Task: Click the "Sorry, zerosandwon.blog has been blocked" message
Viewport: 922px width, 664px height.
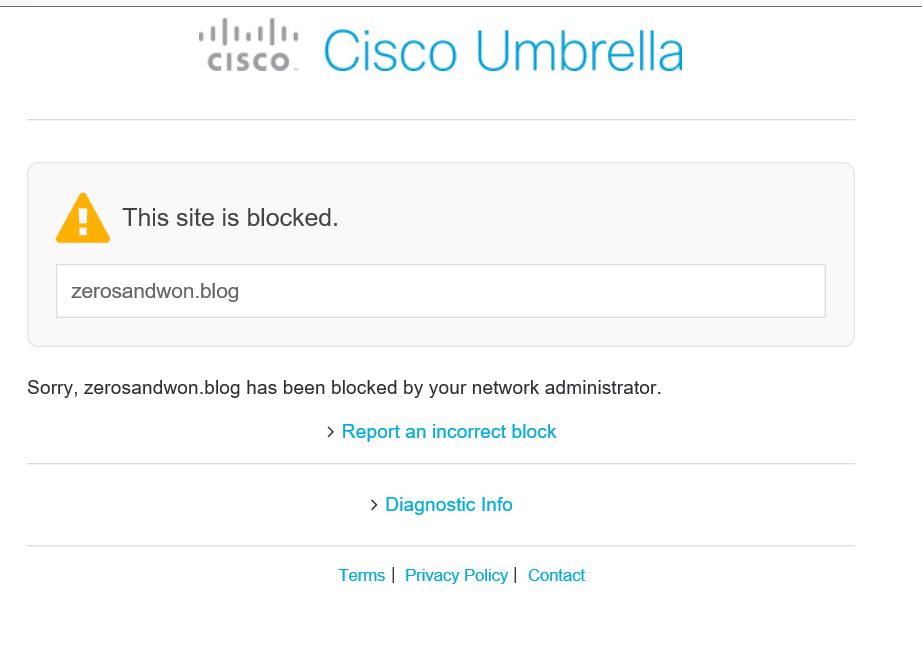Action: pos(344,387)
